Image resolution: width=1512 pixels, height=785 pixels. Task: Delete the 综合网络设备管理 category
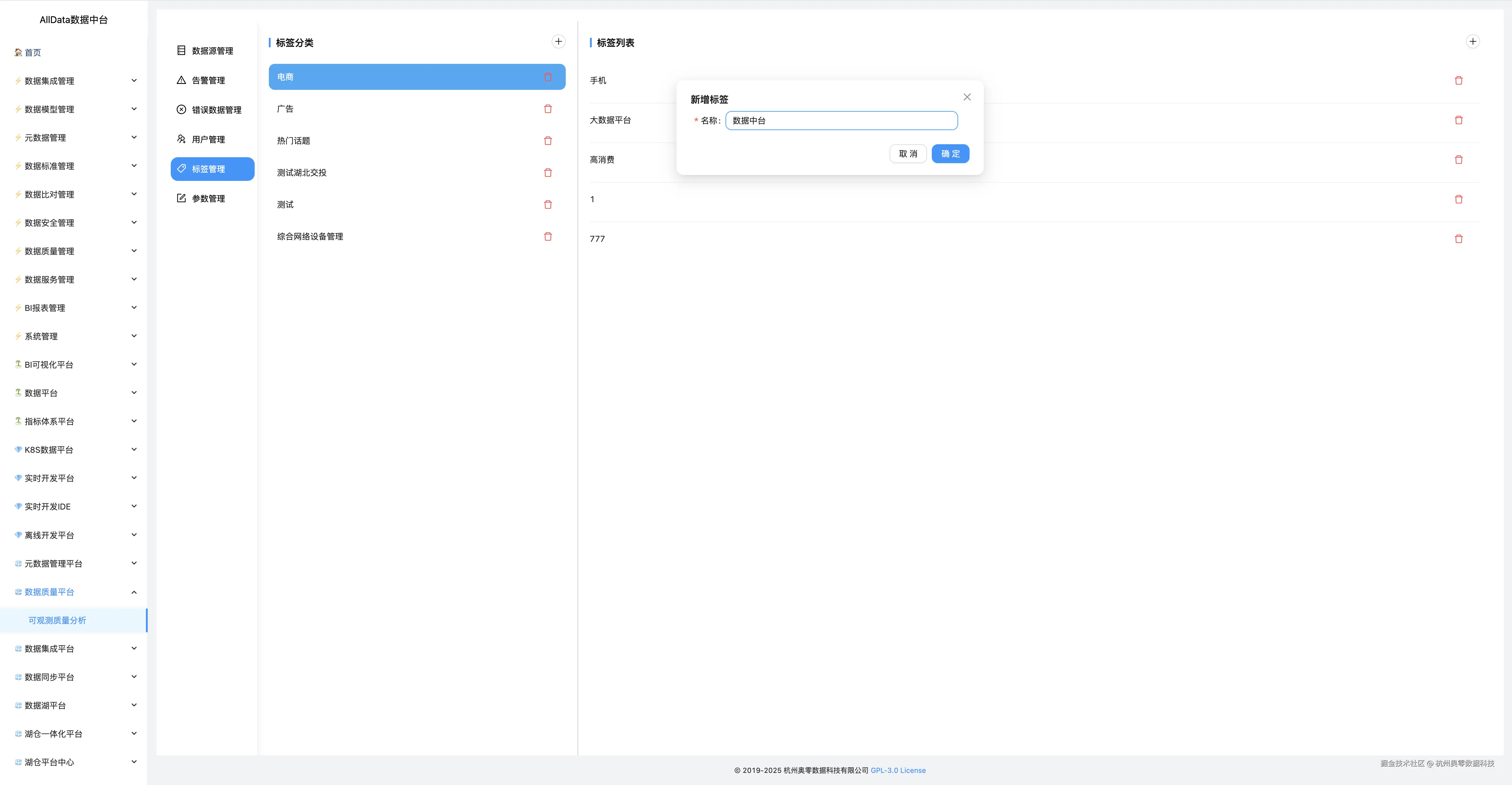(548, 237)
